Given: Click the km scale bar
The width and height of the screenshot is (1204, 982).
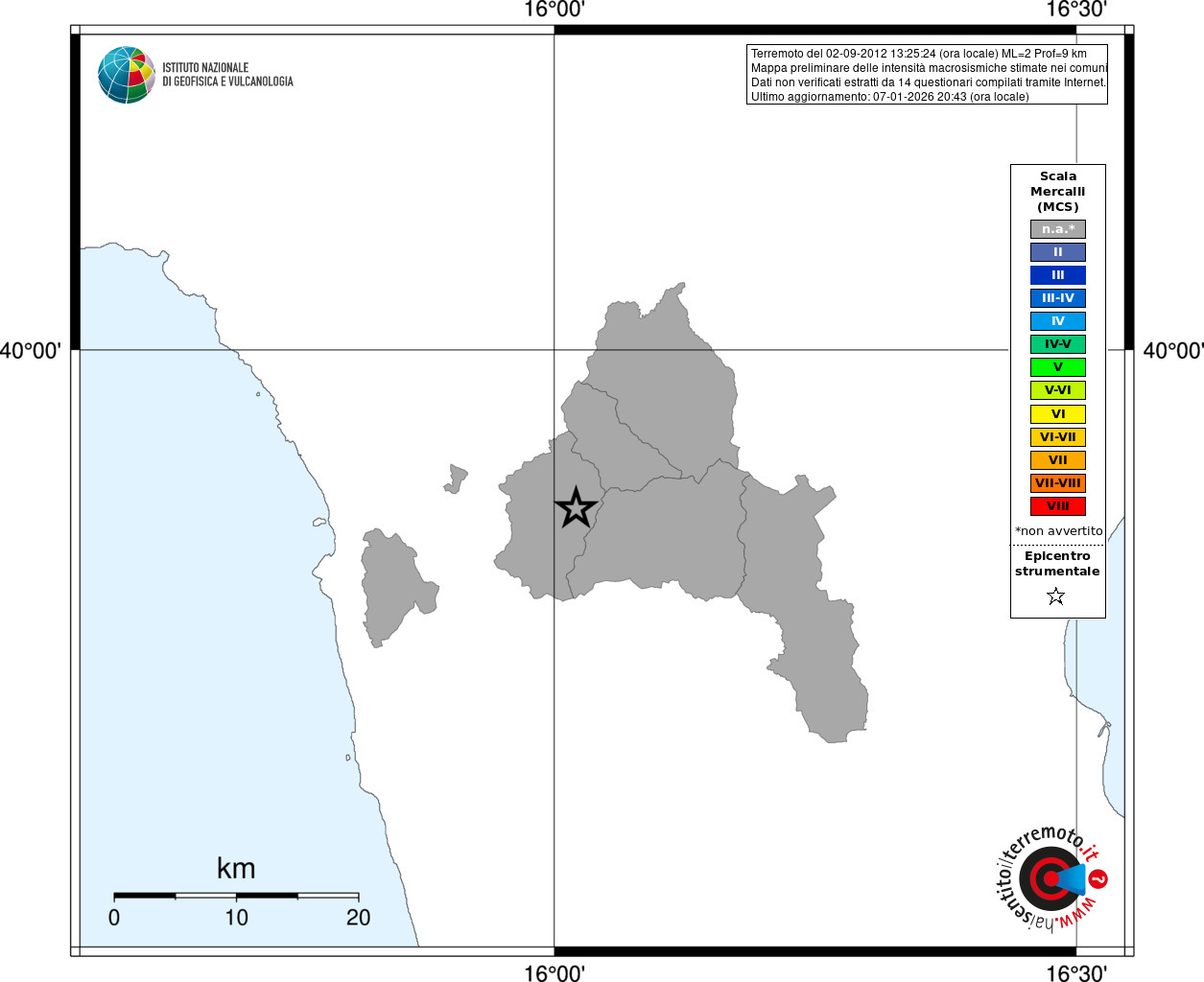Looking at the screenshot, I should 236,896.
